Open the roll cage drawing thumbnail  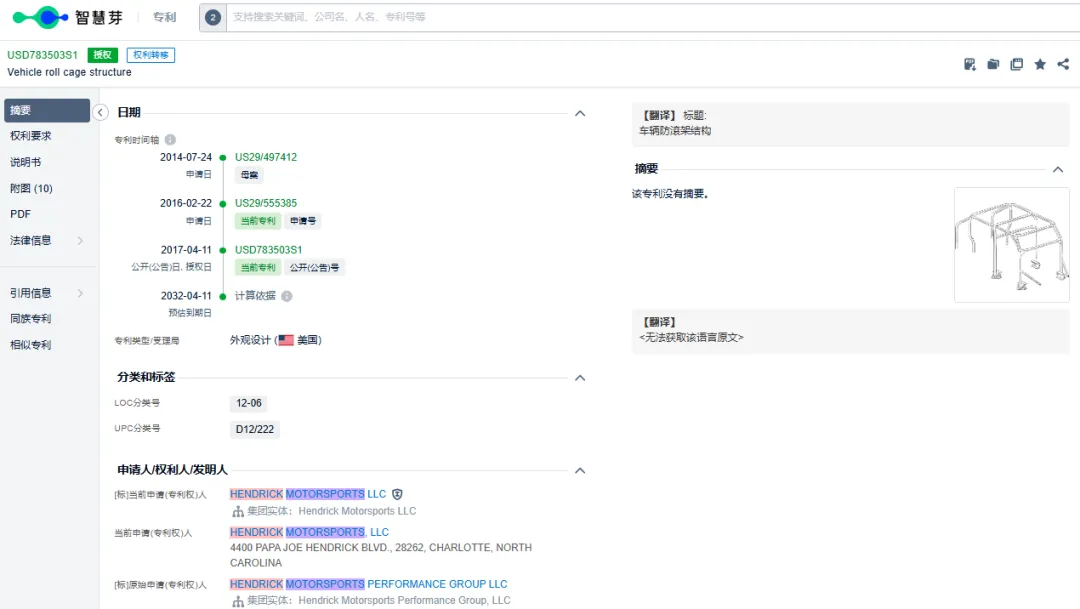click(1012, 245)
